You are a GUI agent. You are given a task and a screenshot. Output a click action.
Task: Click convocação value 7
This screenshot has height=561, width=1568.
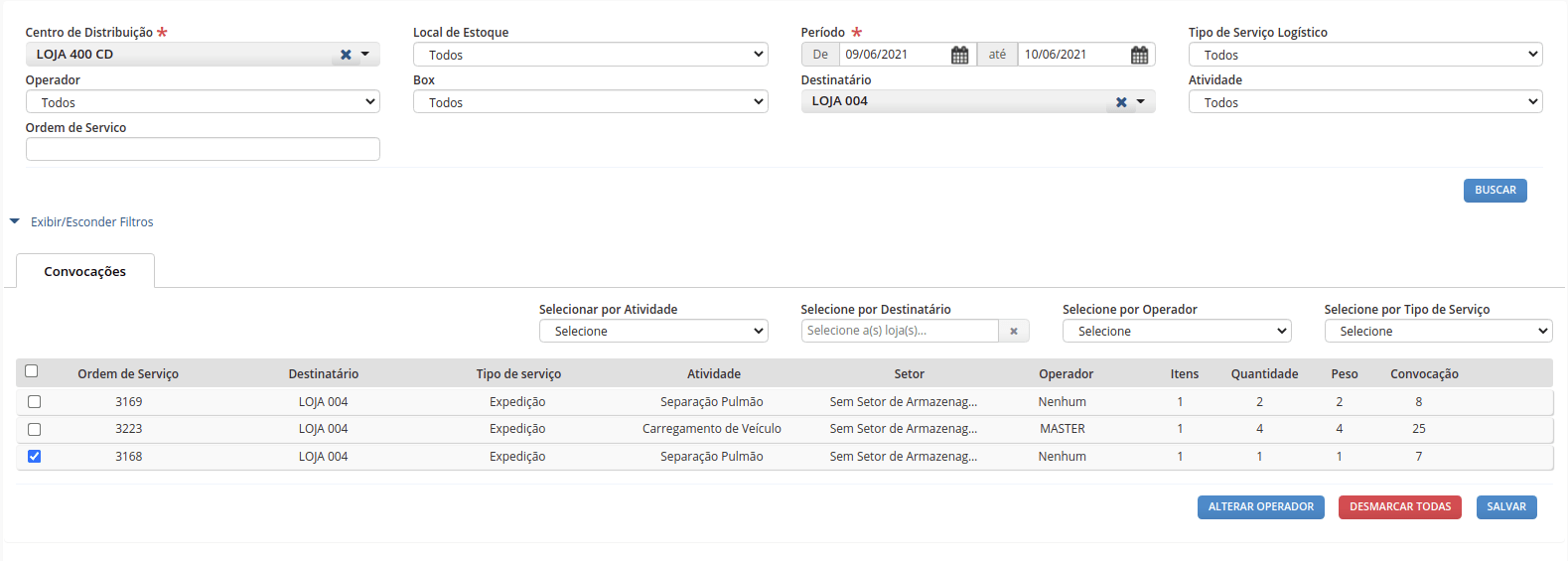click(x=1419, y=457)
